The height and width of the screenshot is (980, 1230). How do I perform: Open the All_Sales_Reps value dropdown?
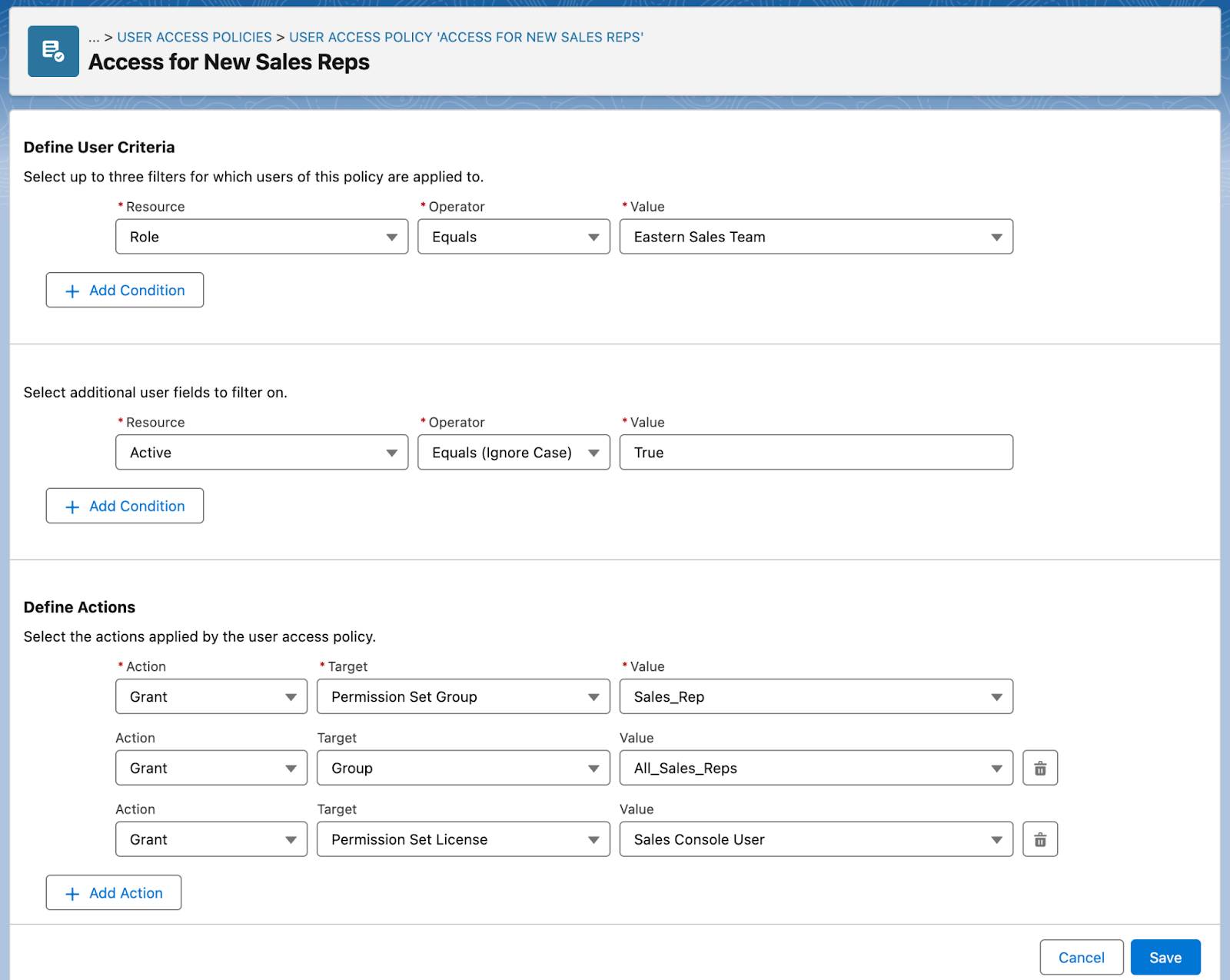[x=816, y=768]
